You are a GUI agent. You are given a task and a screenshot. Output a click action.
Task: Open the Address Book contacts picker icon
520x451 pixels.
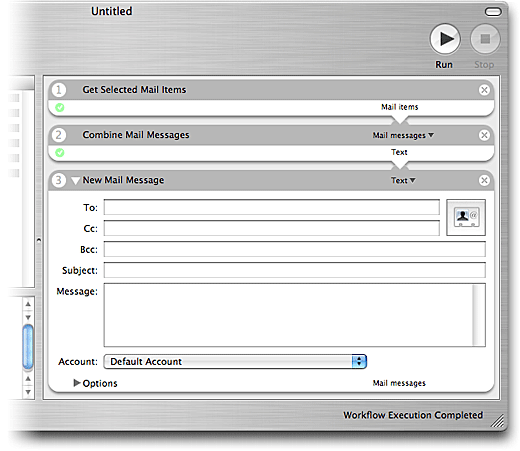pos(466,217)
